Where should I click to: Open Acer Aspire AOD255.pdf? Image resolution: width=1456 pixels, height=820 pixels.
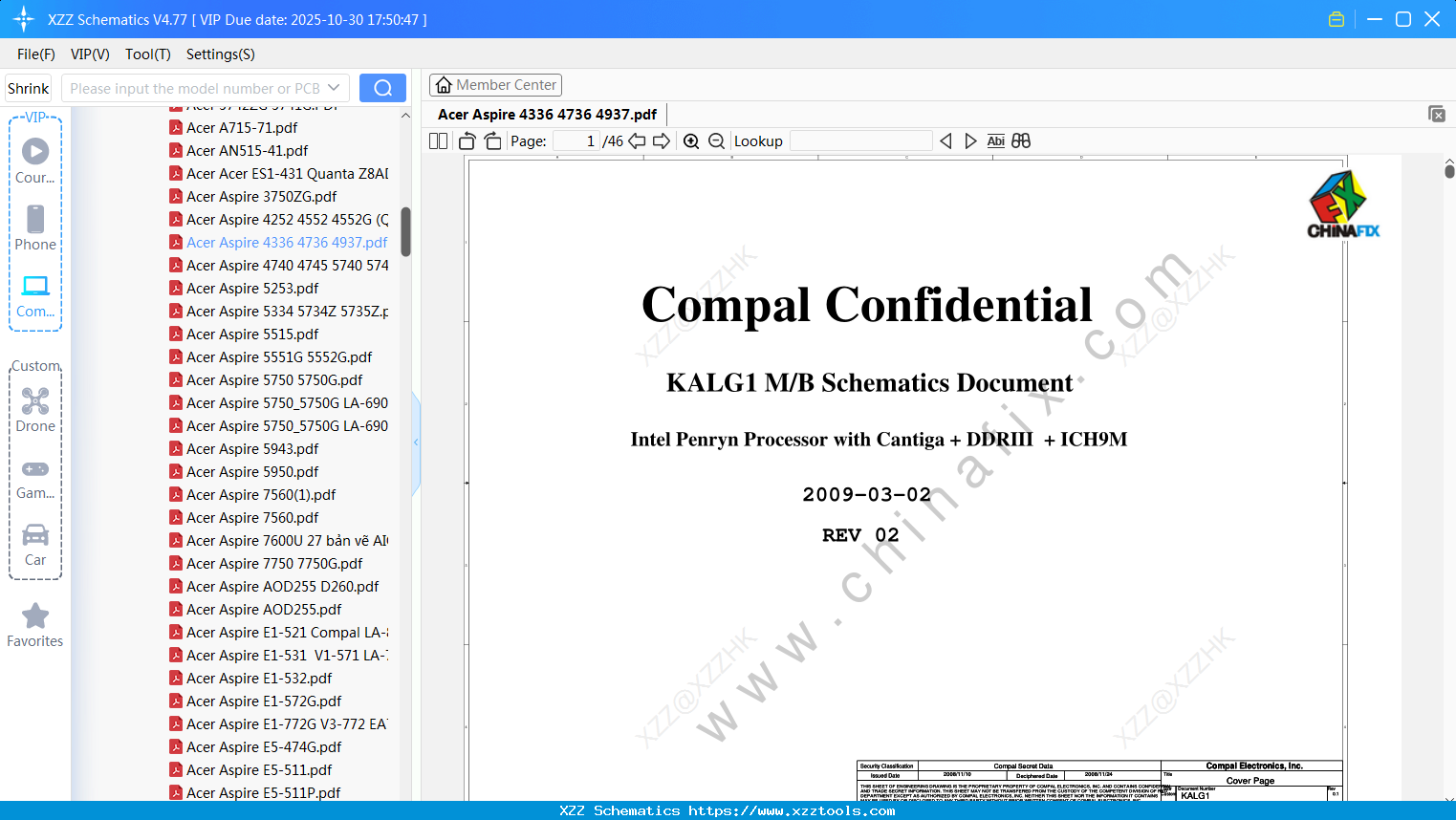264,609
